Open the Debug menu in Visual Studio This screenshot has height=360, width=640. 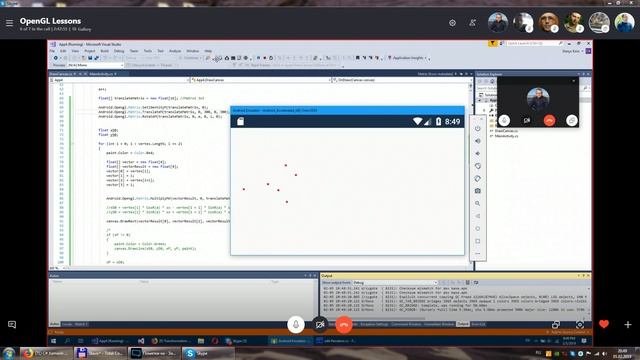[119, 51]
